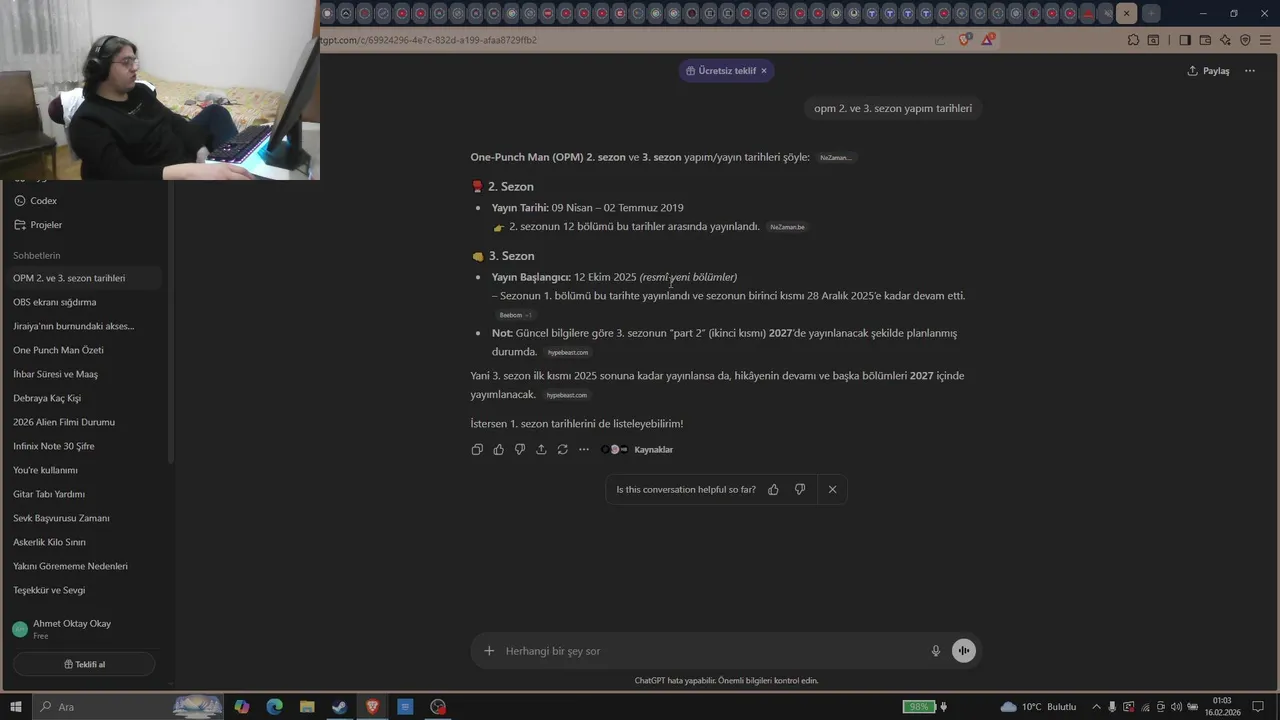Open Brave VPN shield icon
Viewport: 1280px width, 720px height.
[x=1245, y=40]
